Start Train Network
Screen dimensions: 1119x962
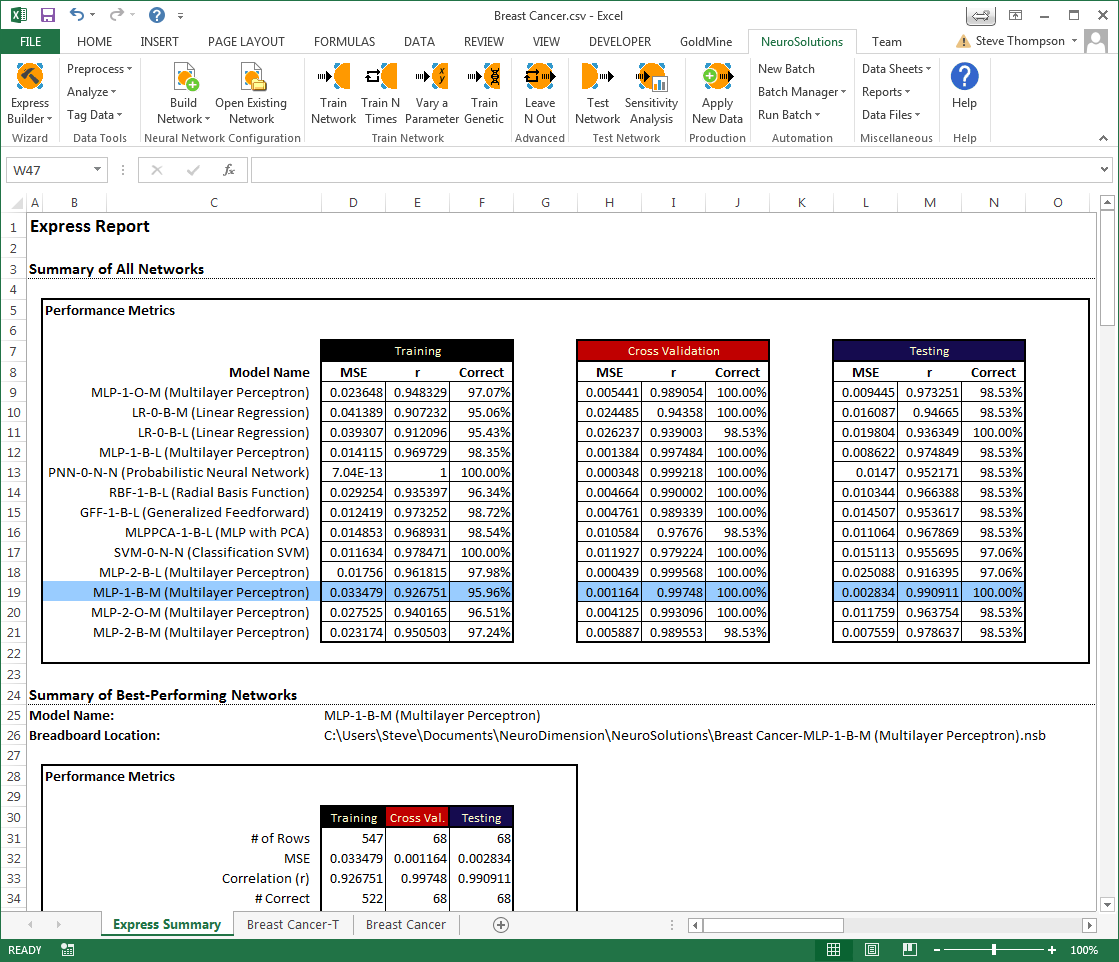pos(333,93)
